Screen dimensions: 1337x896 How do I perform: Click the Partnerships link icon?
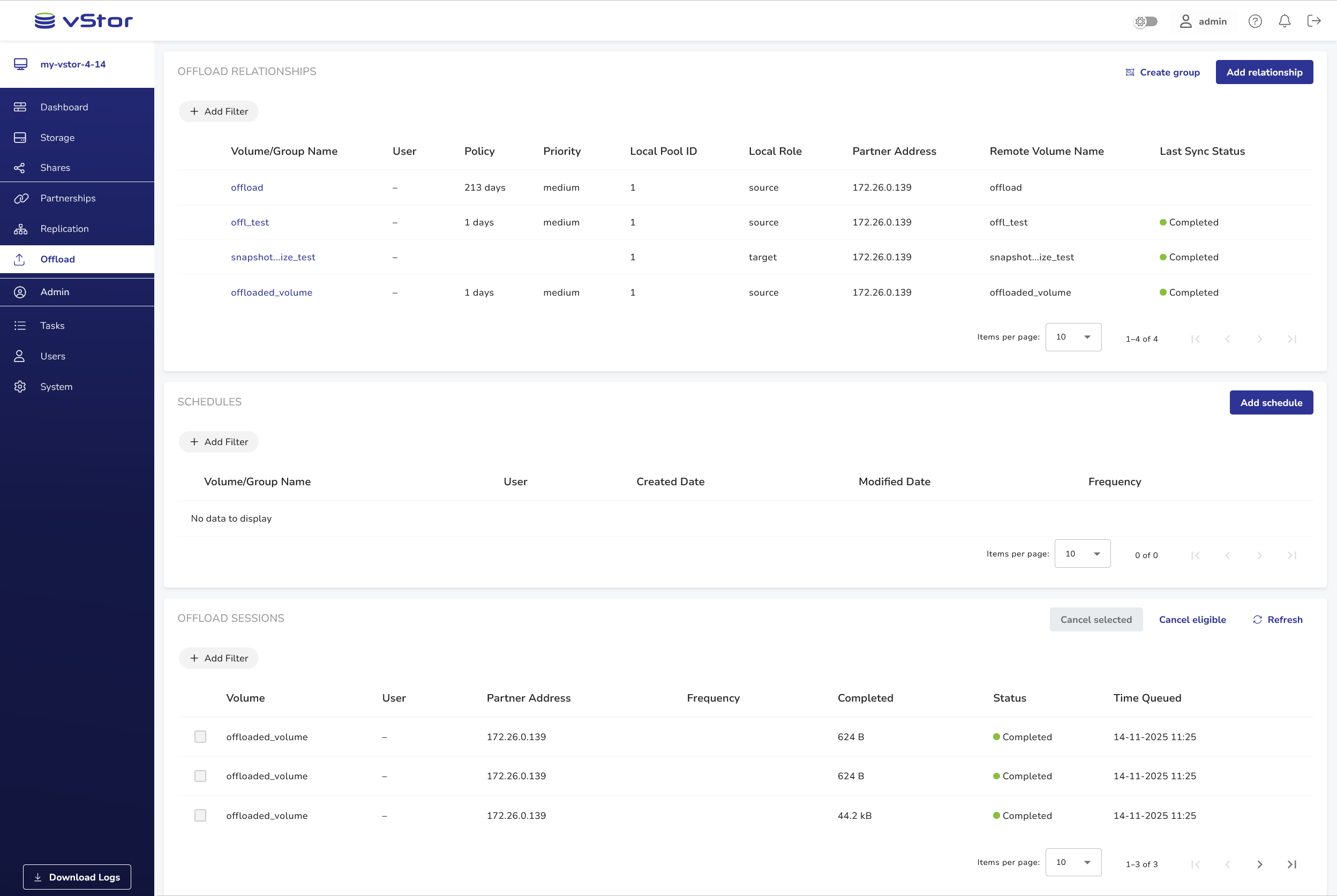point(20,198)
